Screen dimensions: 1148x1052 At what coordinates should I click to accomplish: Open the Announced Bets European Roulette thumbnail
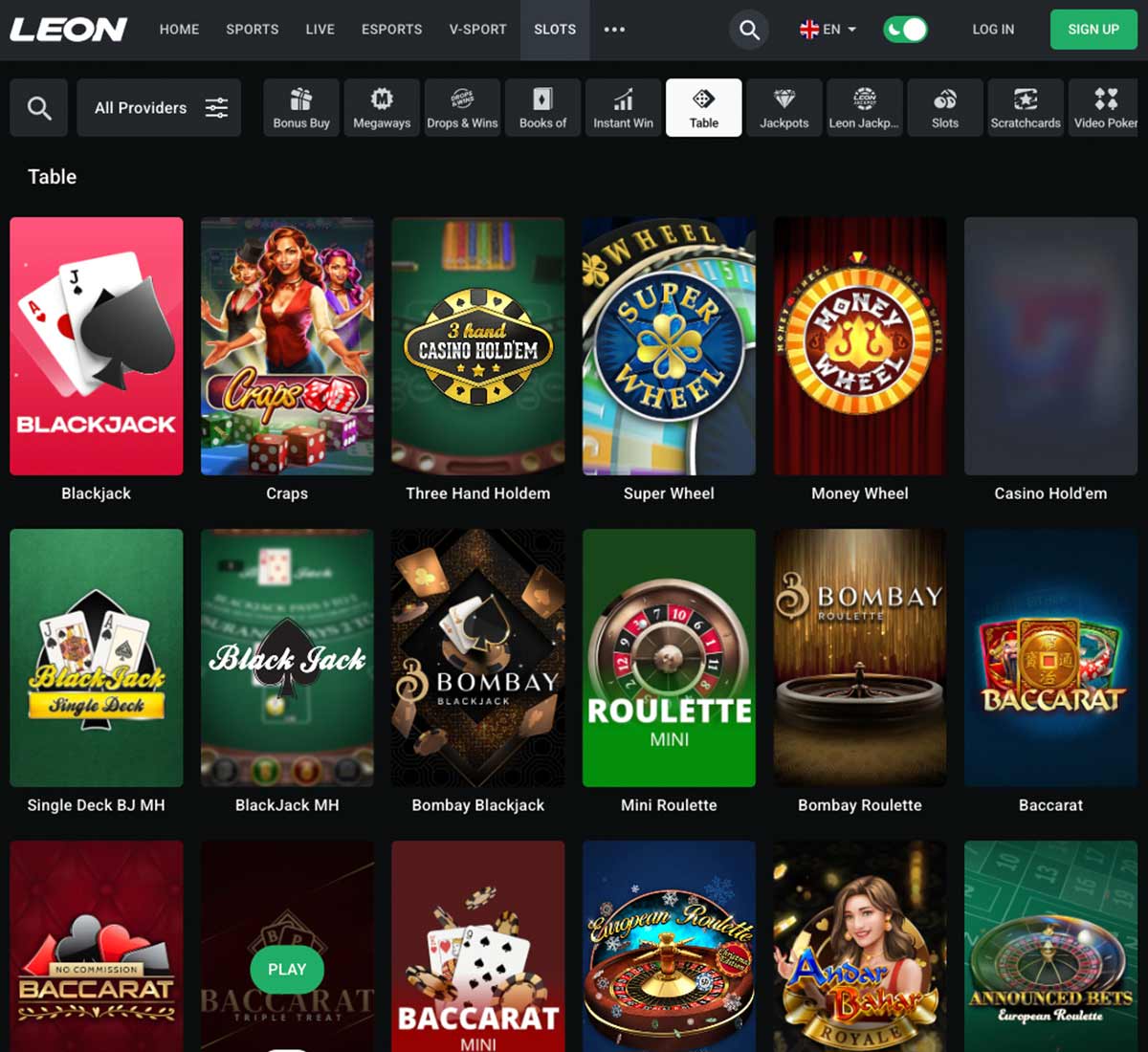point(1050,947)
